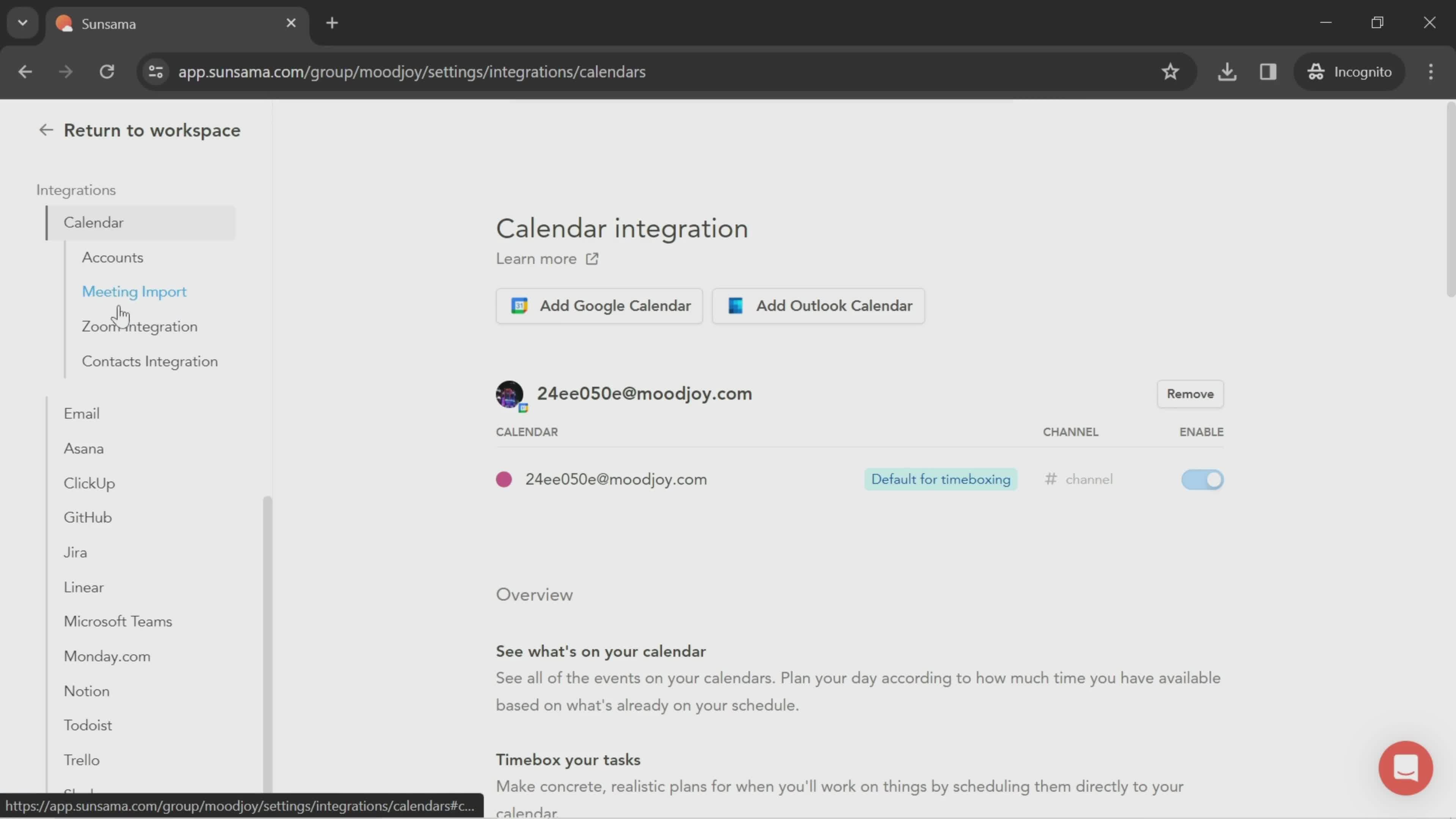Open the Chrome three-dot menu
This screenshot has height=819, width=1456.
[1431, 72]
